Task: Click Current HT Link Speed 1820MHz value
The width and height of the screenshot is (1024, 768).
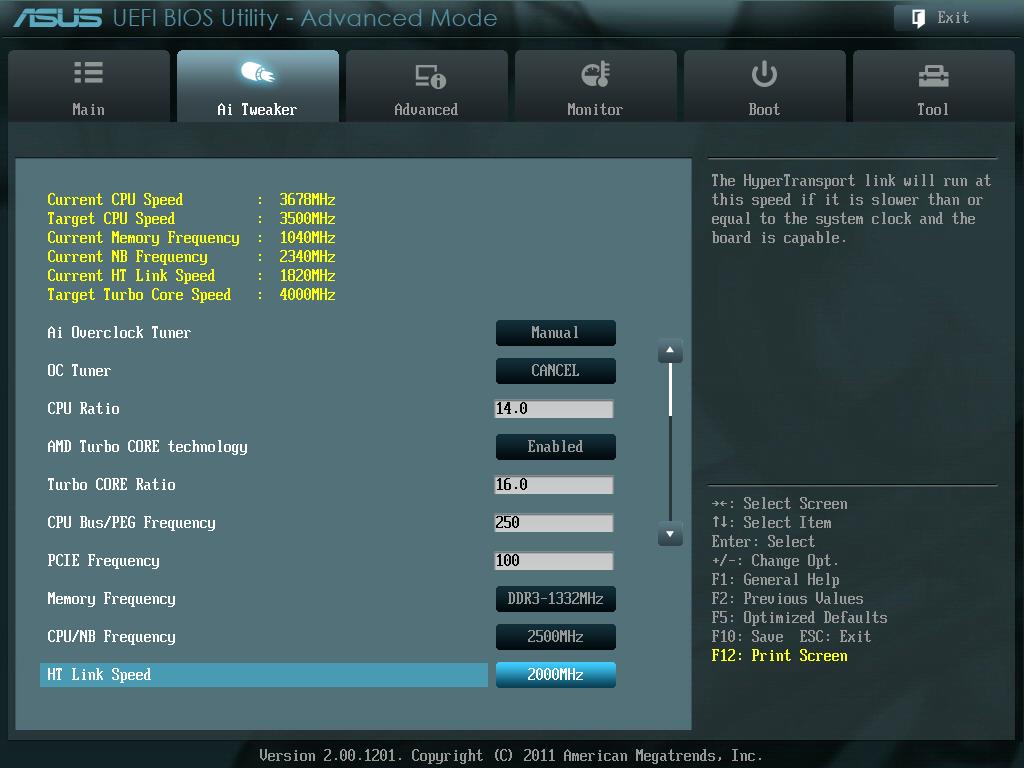Action: click(x=308, y=276)
